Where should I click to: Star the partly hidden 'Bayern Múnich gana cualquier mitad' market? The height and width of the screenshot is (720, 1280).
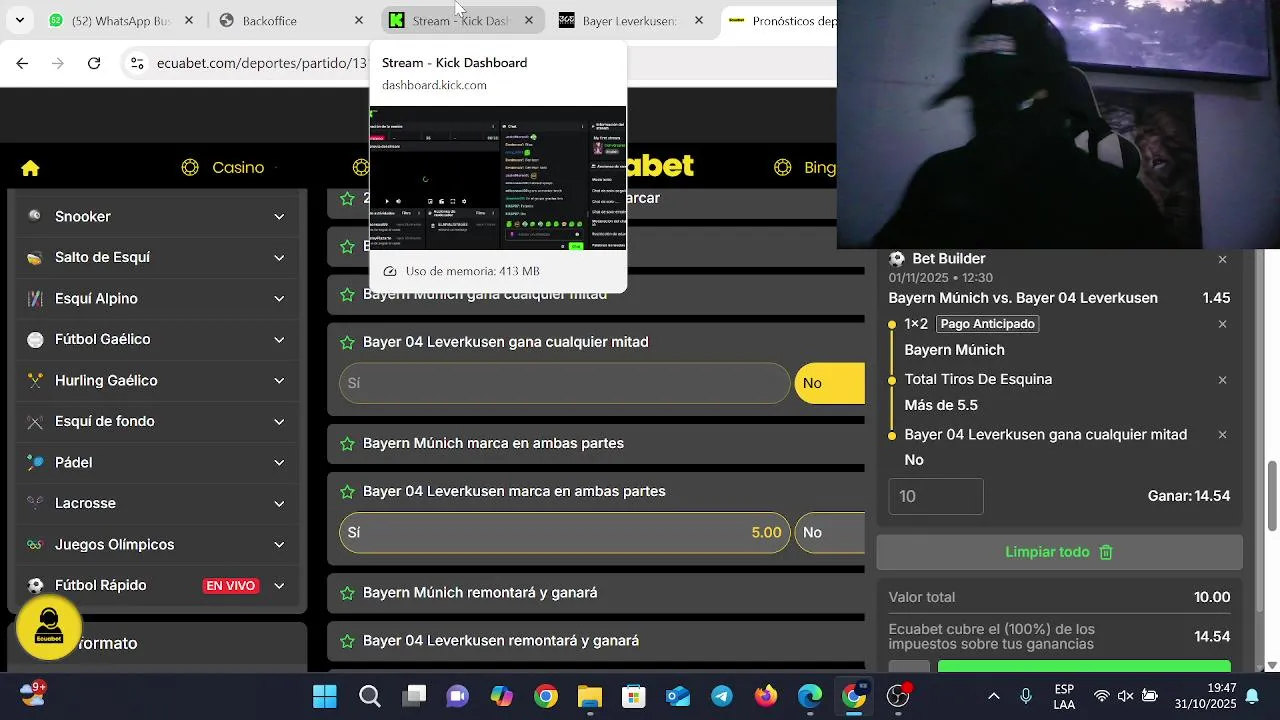tap(347, 294)
